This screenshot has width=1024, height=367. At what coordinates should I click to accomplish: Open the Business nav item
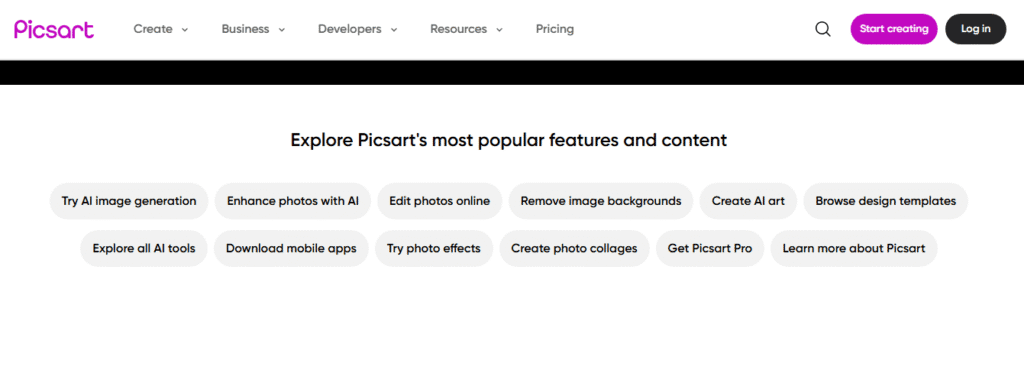pos(245,29)
